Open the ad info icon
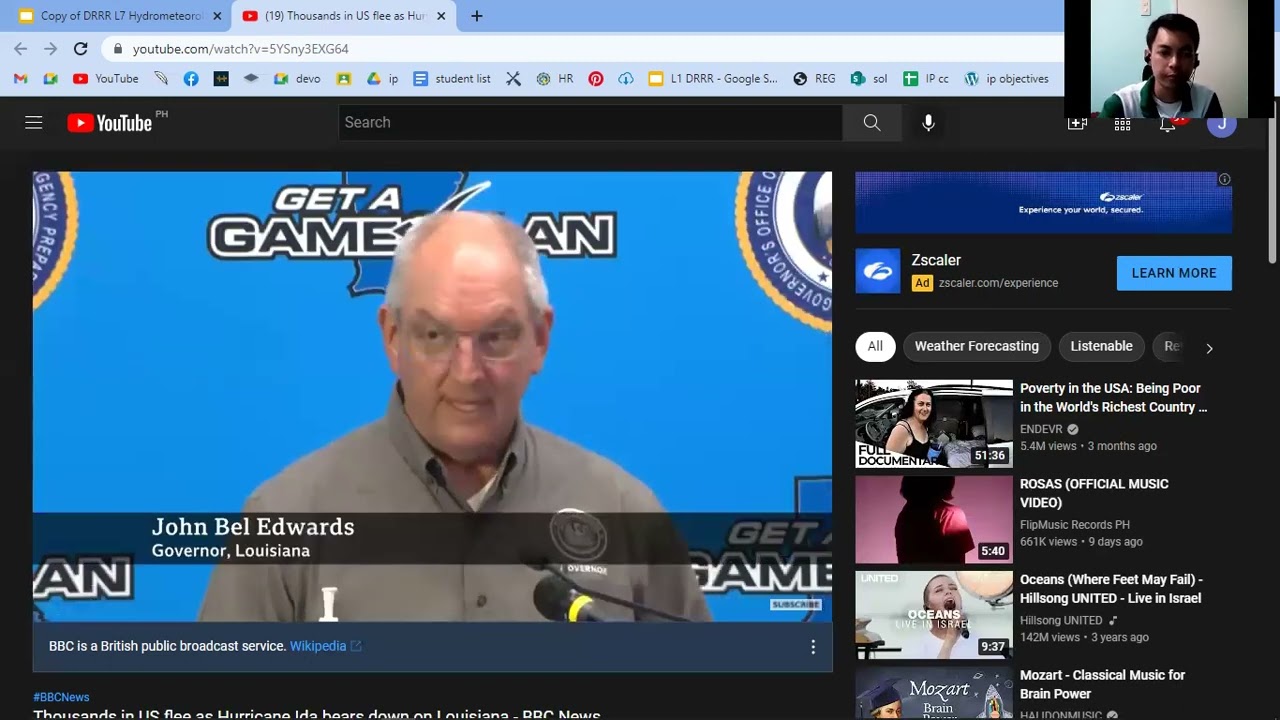 (x=1224, y=179)
